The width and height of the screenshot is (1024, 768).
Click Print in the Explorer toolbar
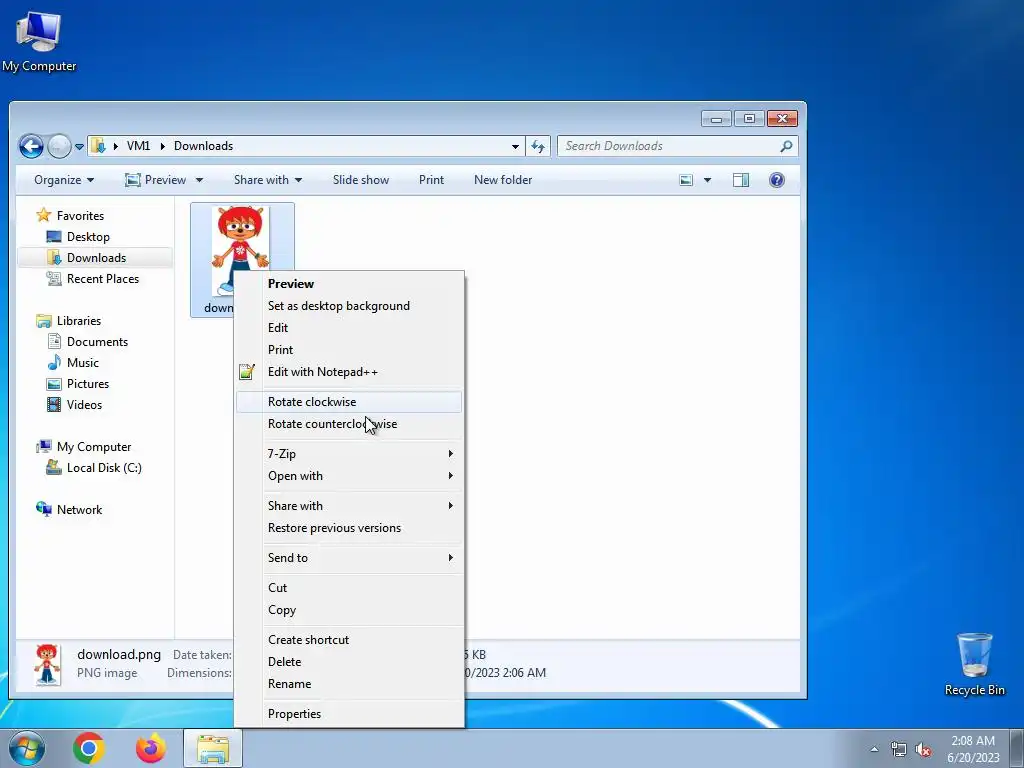431,180
